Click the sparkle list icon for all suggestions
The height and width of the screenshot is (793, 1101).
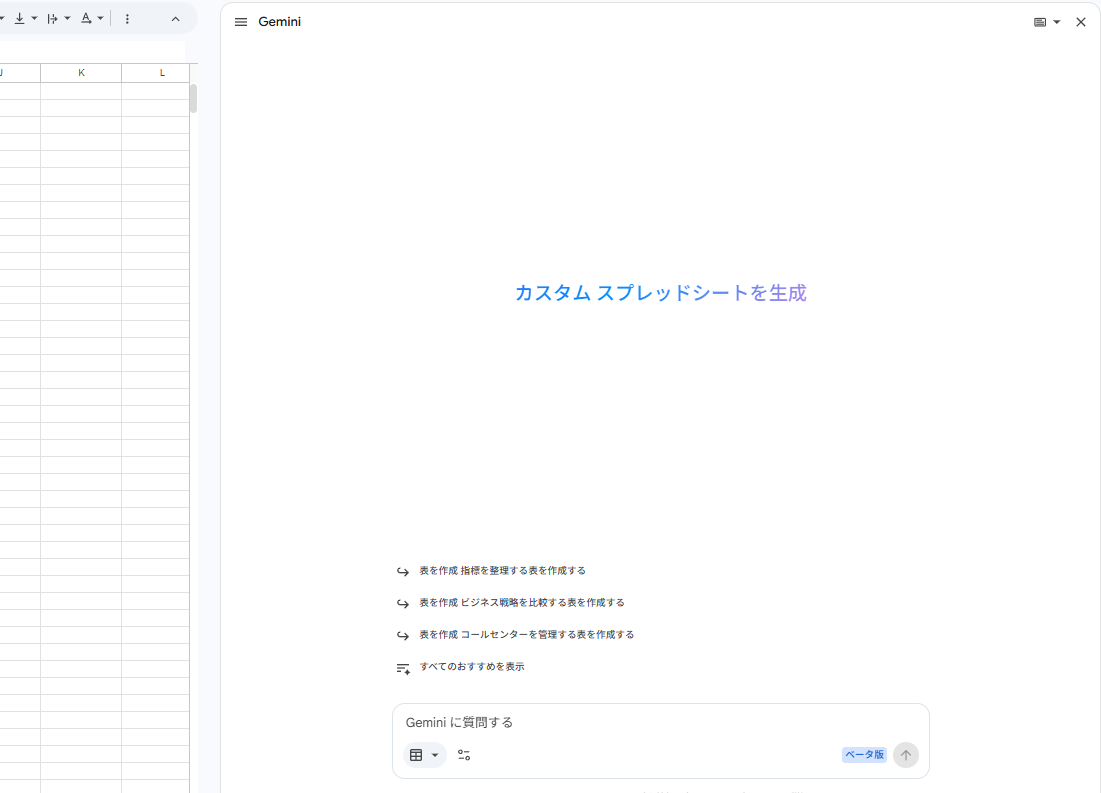[403, 669]
